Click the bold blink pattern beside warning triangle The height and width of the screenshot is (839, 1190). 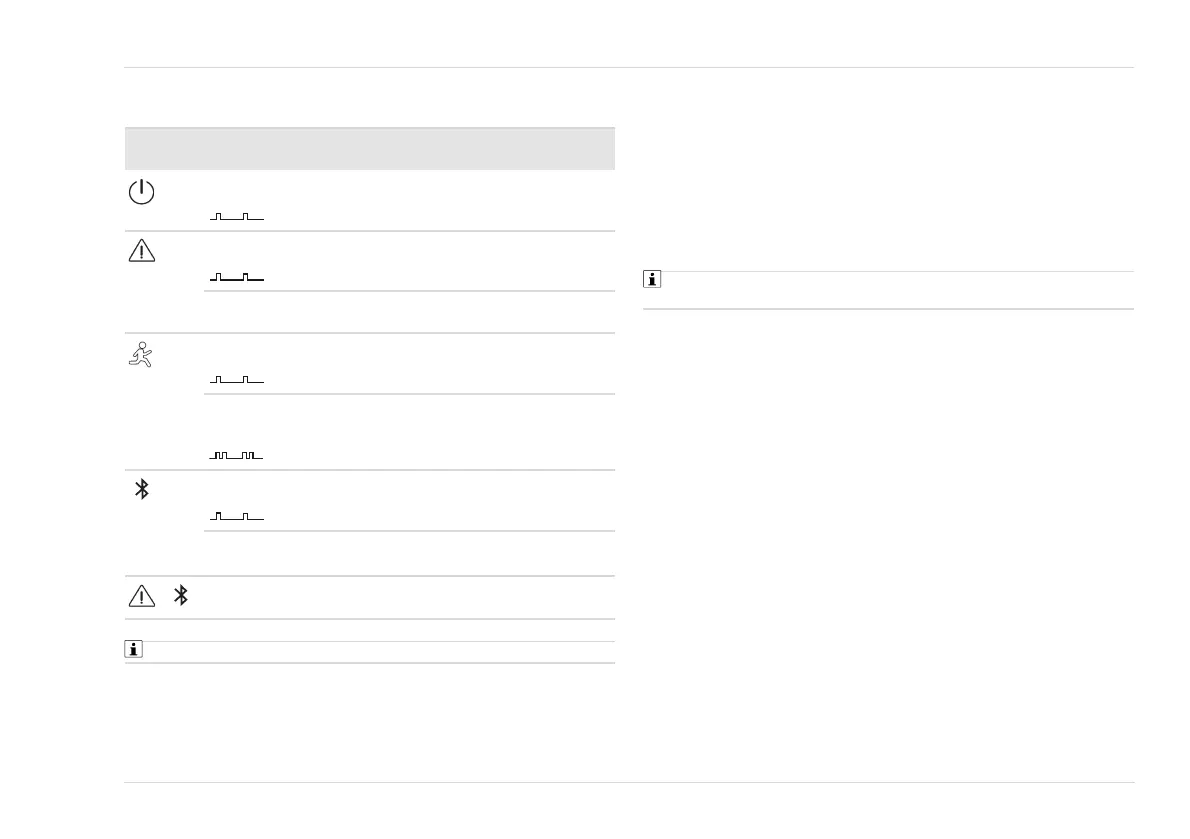[237, 277]
